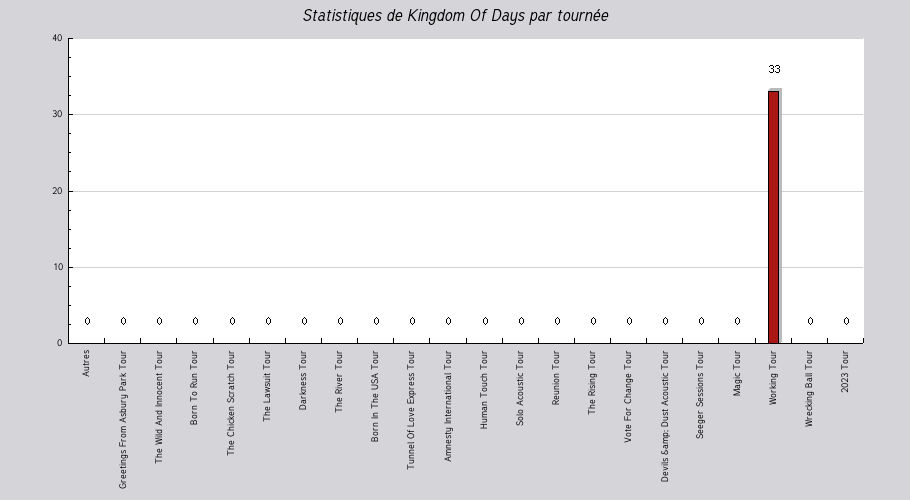Screen dimensions: 910x500
Task: Click the 2023 Tour axis label
Action: 844,371
